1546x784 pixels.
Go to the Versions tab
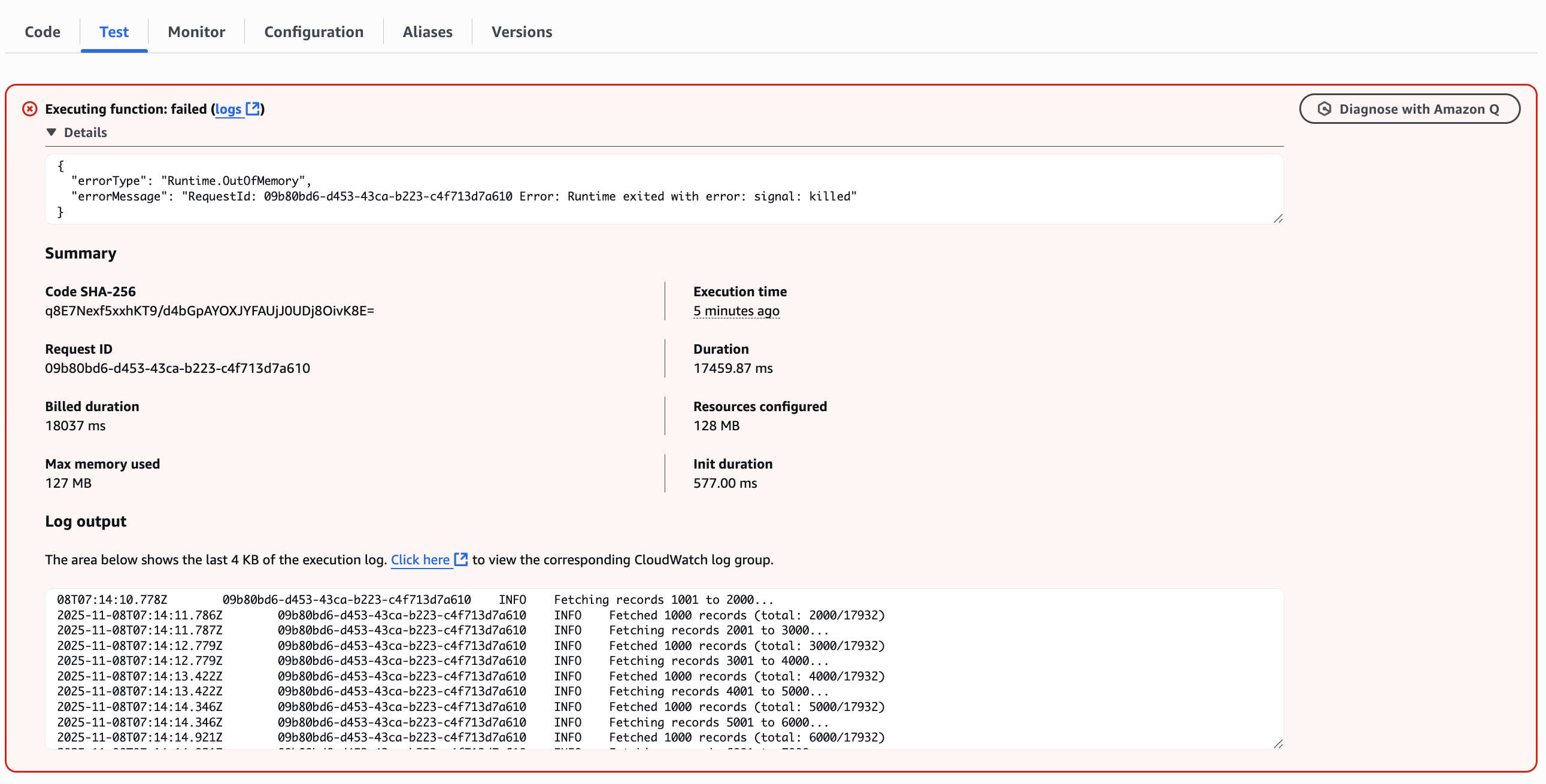(x=522, y=32)
